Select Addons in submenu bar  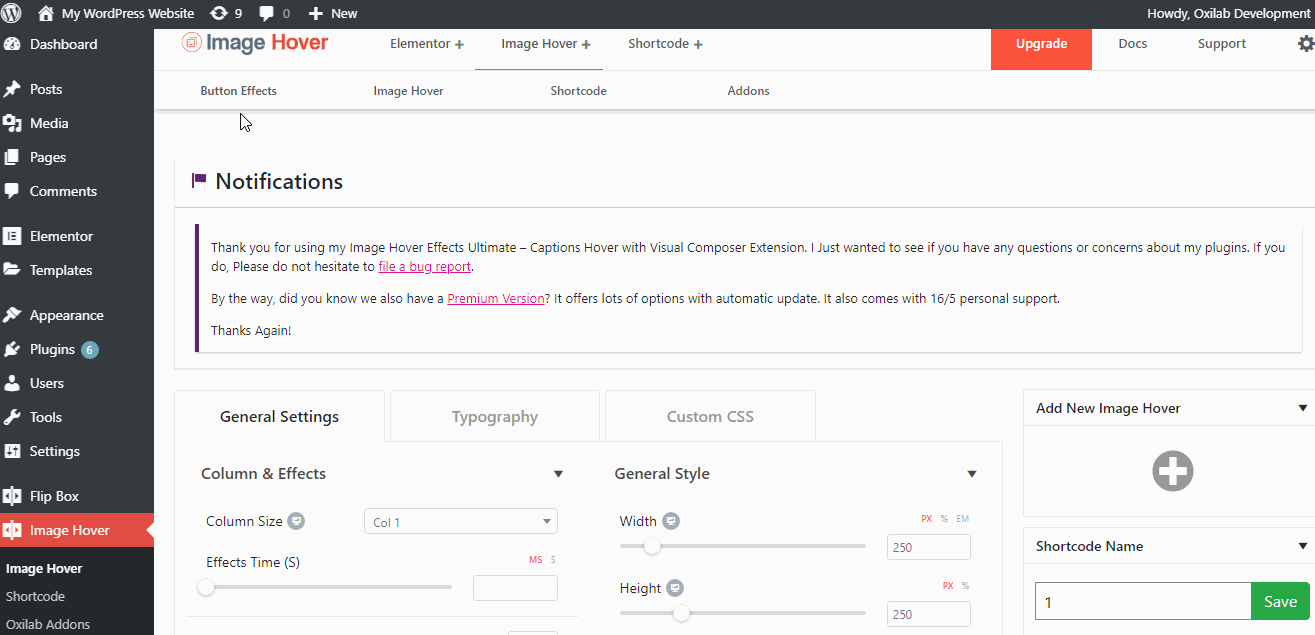tap(748, 91)
